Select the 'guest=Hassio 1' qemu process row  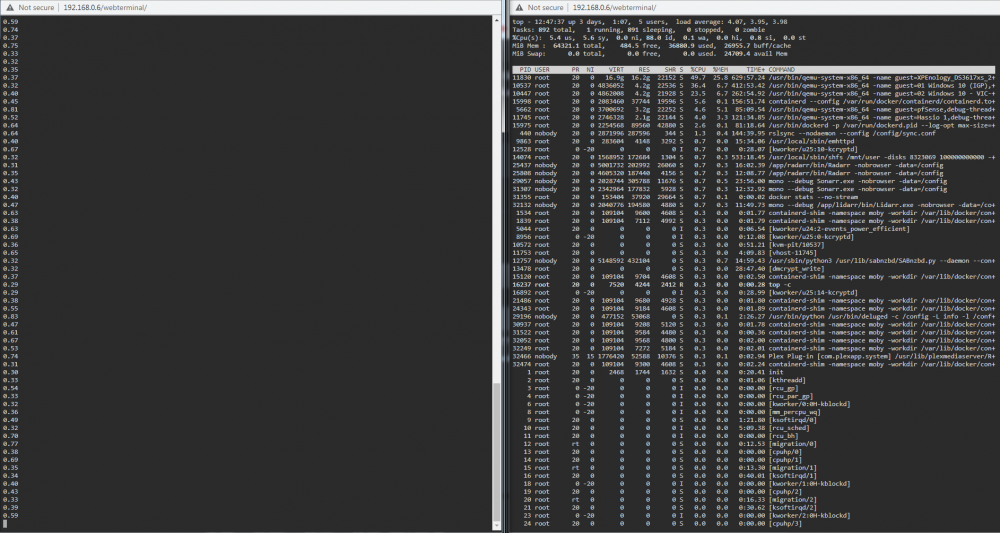tap(753, 117)
